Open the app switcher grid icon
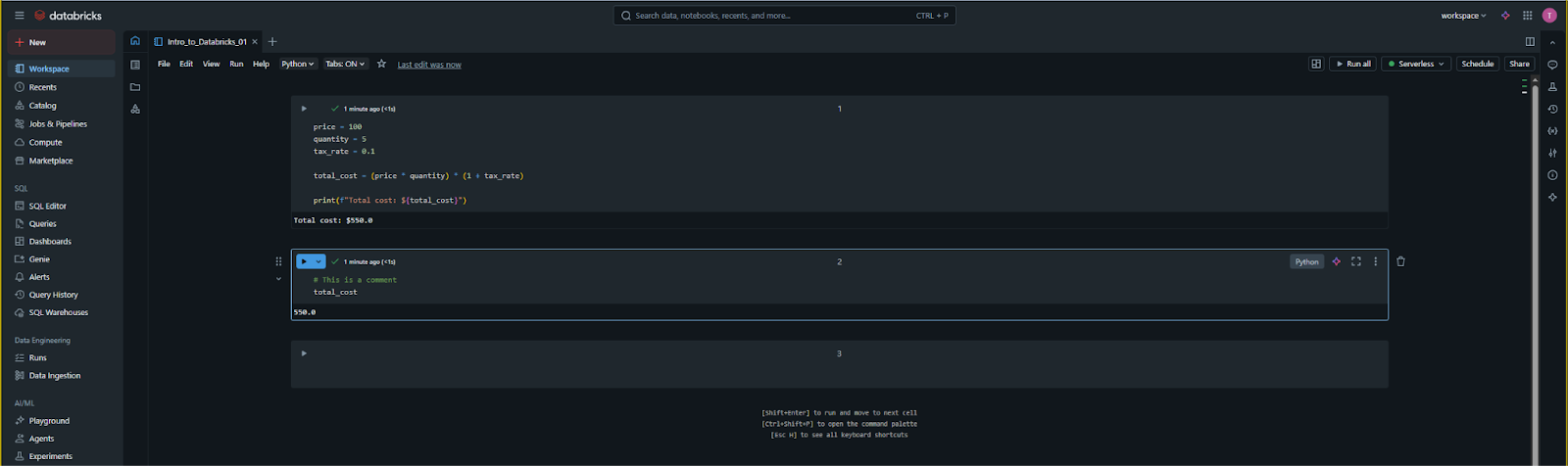The image size is (1568, 466). (x=1527, y=16)
